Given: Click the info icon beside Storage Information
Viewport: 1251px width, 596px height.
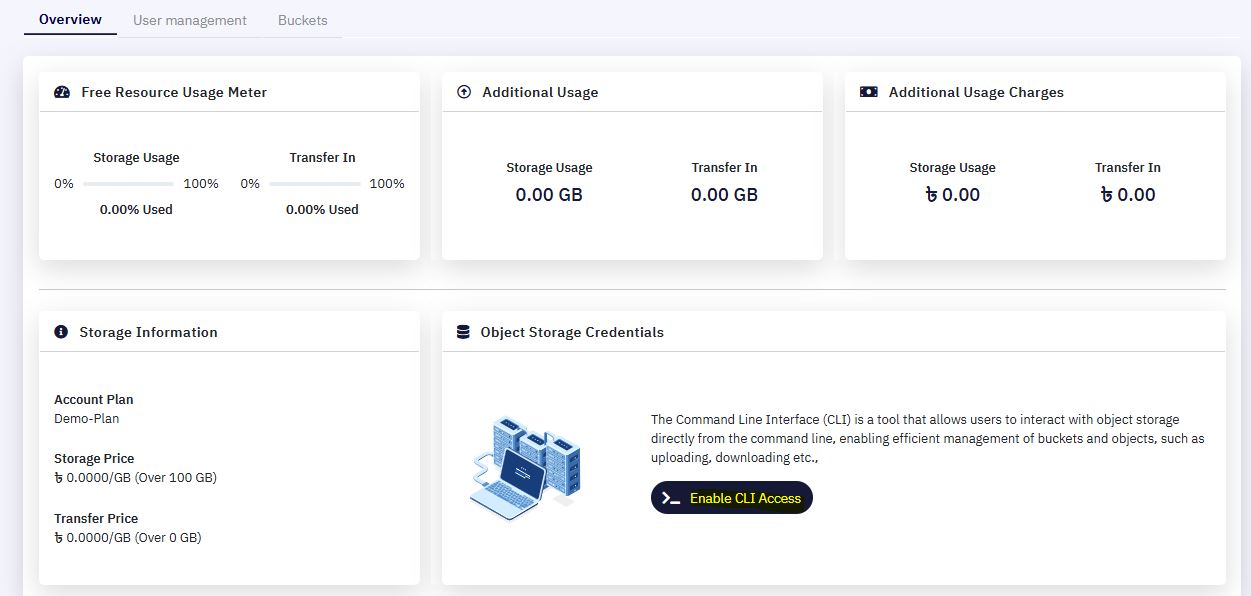Looking at the screenshot, I should click(x=61, y=332).
